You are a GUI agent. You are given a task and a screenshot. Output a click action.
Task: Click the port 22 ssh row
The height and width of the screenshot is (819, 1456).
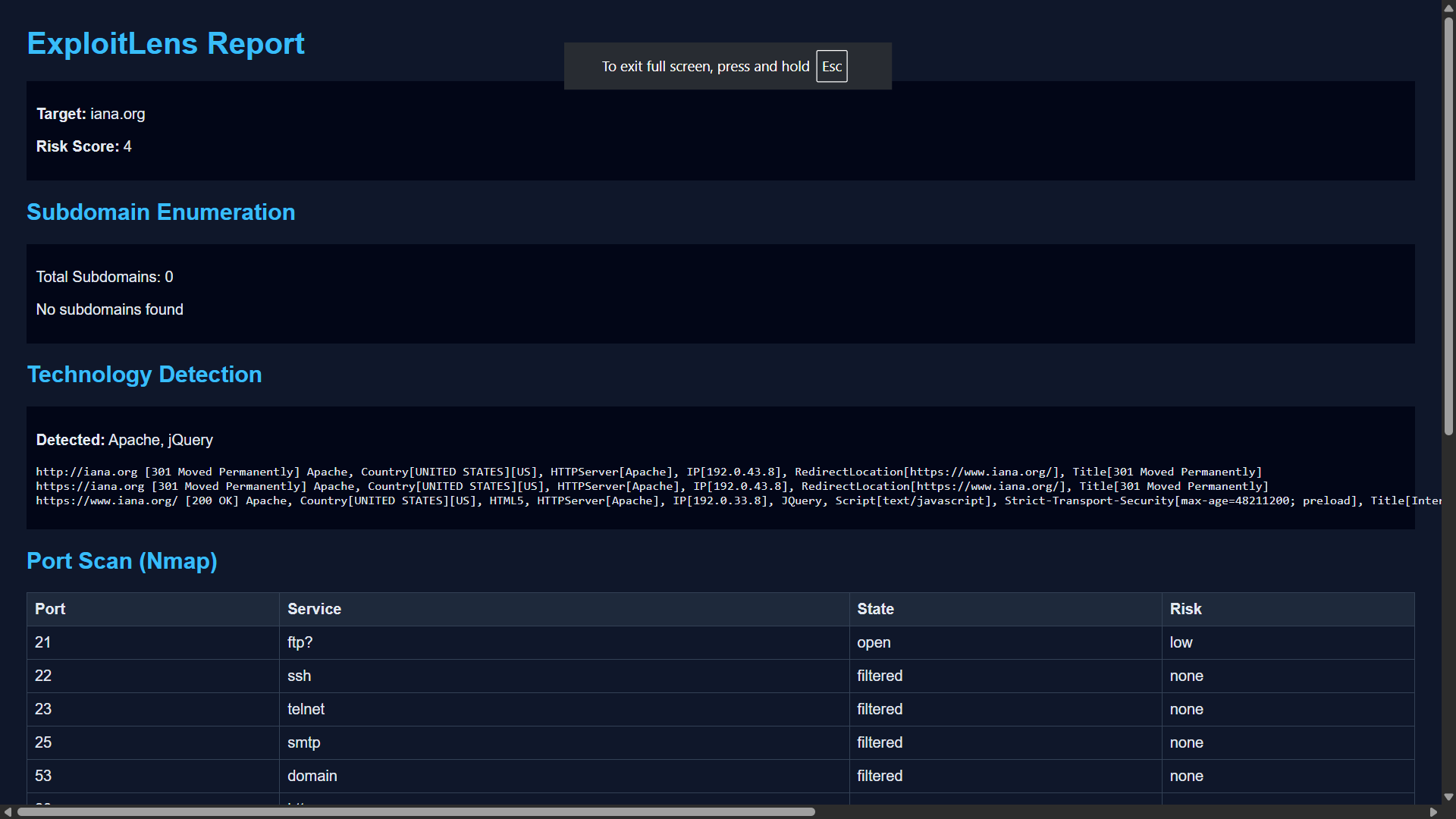[x=299, y=676]
